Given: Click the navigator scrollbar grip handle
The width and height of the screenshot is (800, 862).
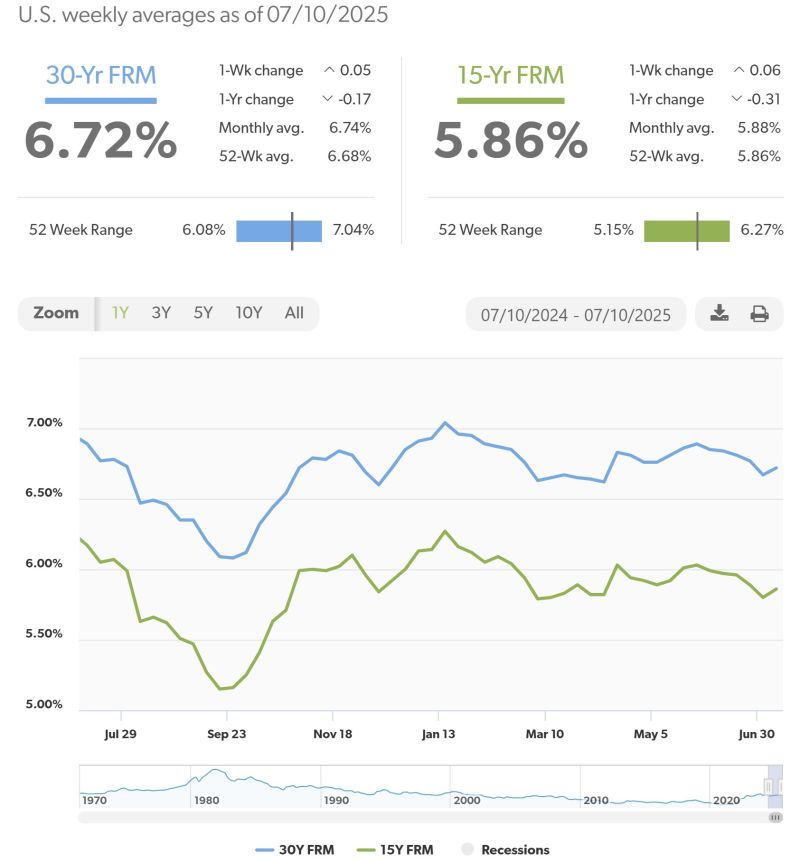Looking at the screenshot, I should [x=775, y=817].
